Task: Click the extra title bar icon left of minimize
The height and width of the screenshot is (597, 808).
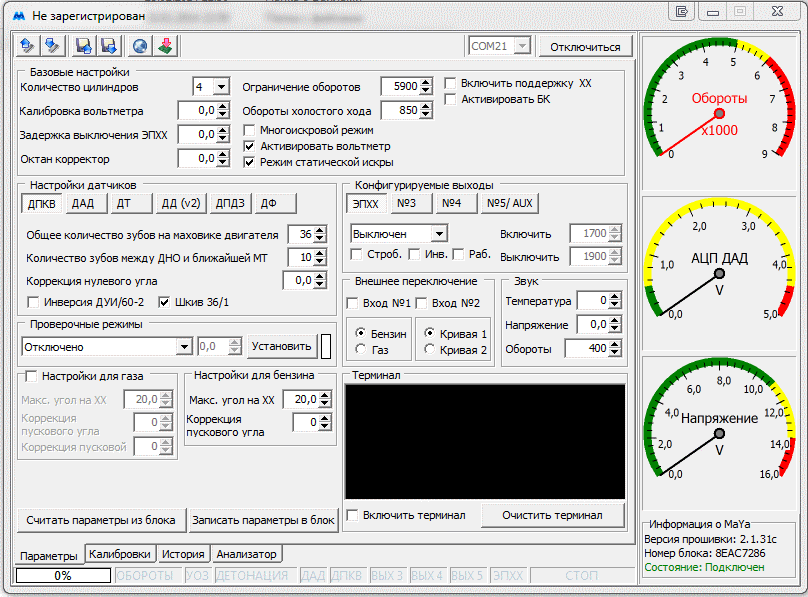Action: pos(684,12)
